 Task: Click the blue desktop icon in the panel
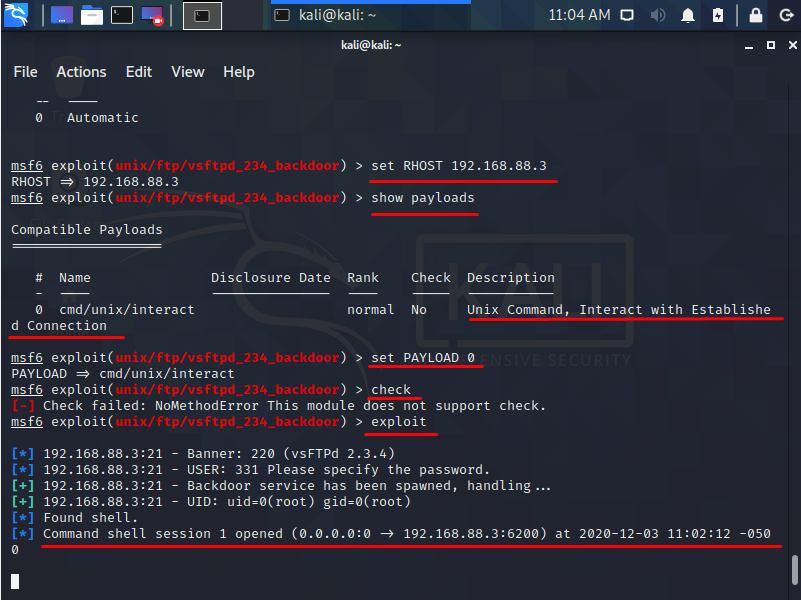(62, 15)
